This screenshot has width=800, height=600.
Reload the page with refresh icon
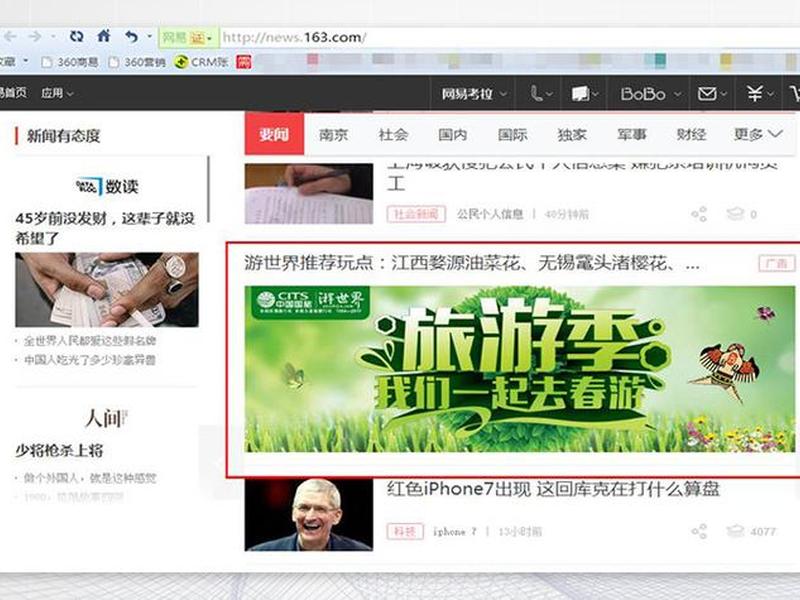(77, 36)
